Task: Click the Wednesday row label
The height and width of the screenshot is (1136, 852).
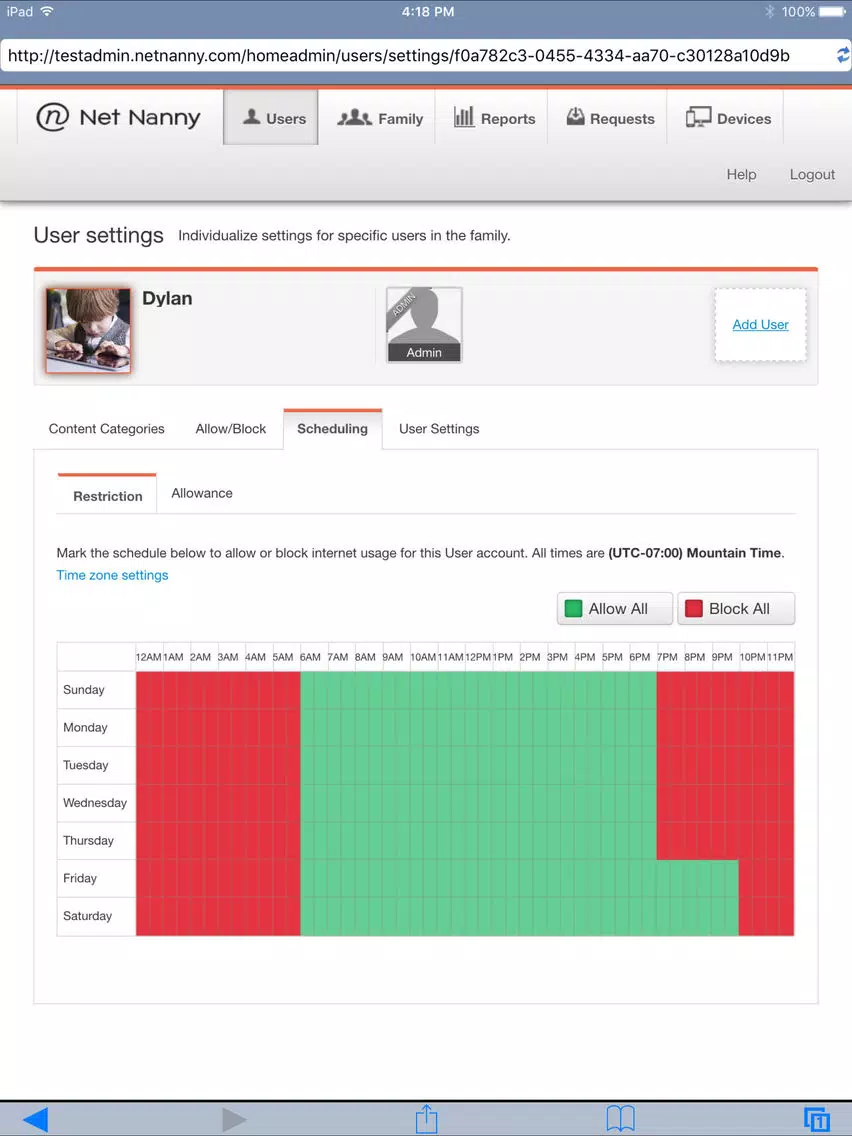Action: [95, 803]
